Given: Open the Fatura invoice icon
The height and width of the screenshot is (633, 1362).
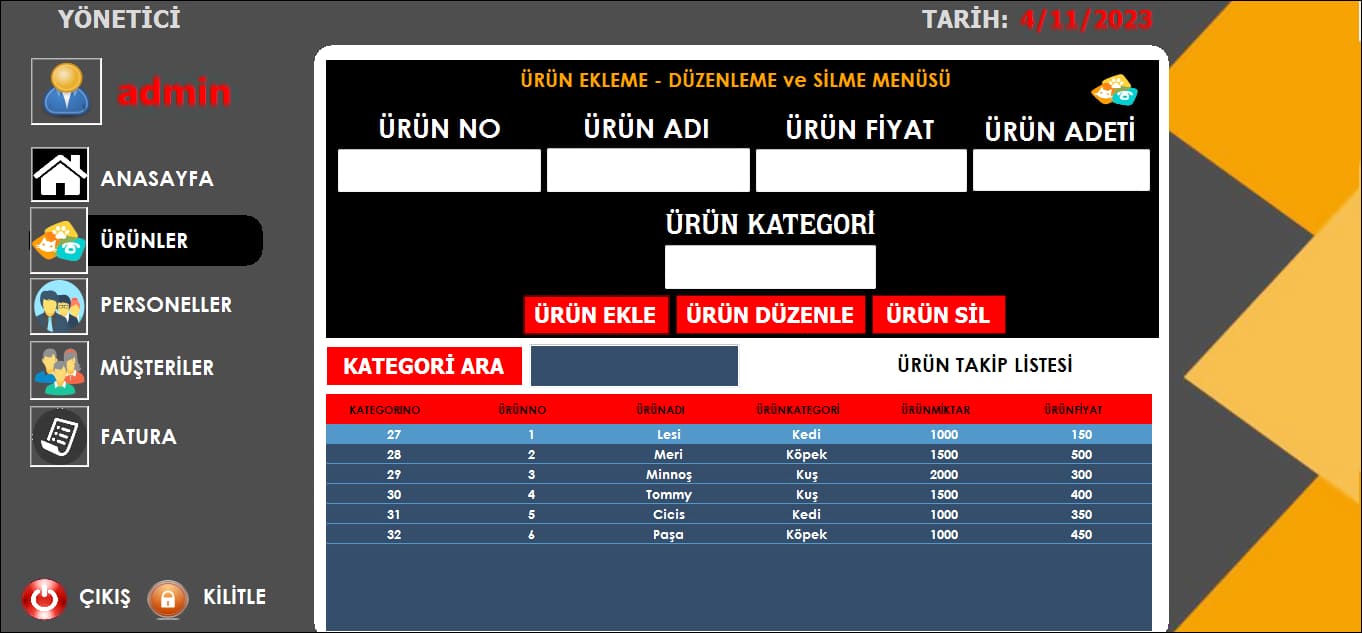Looking at the screenshot, I should (x=59, y=436).
